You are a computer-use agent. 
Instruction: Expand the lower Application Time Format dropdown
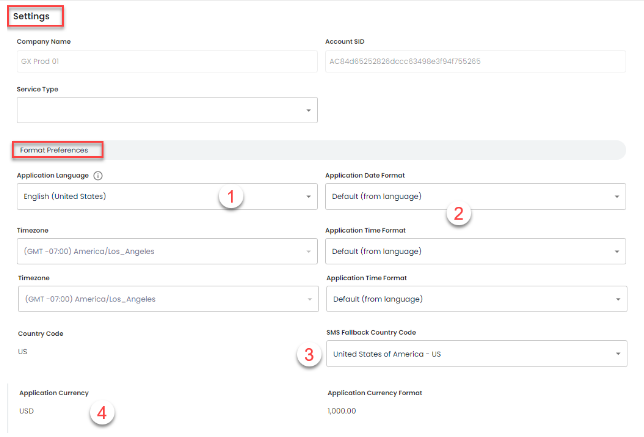pyautogui.click(x=476, y=299)
